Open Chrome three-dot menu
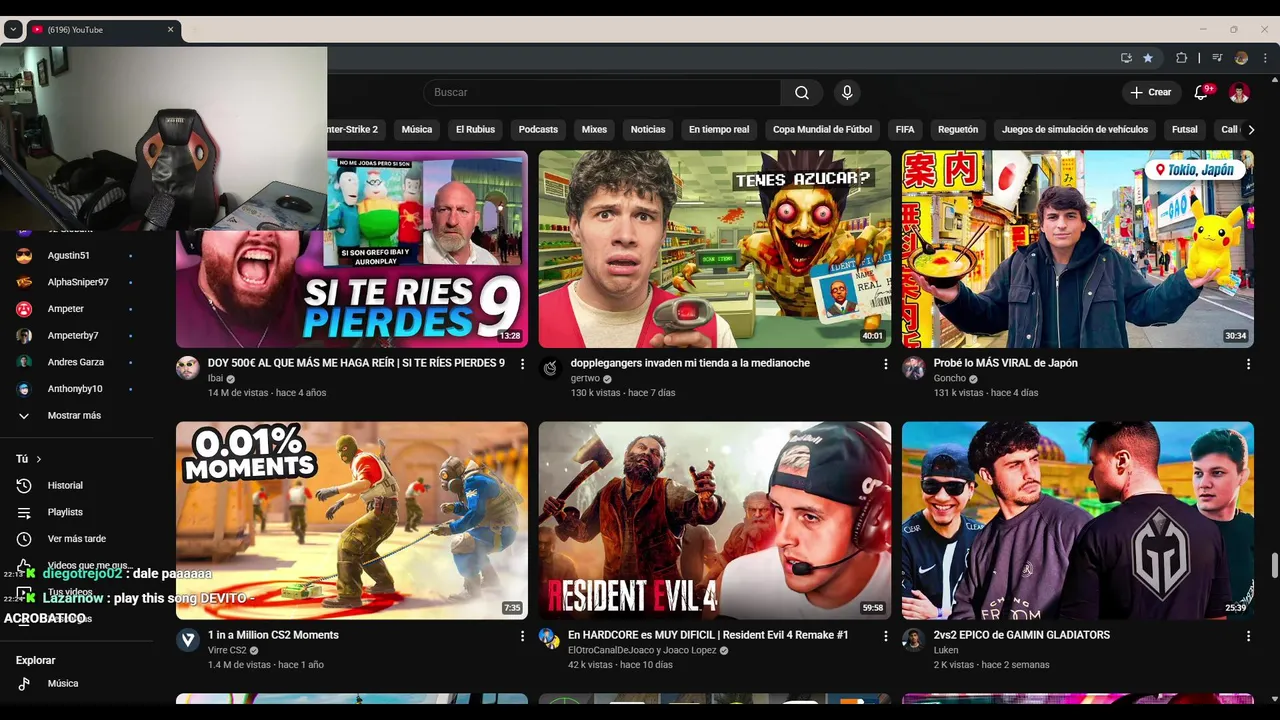This screenshot has width=1280, height=720. tap(1265, 58)
